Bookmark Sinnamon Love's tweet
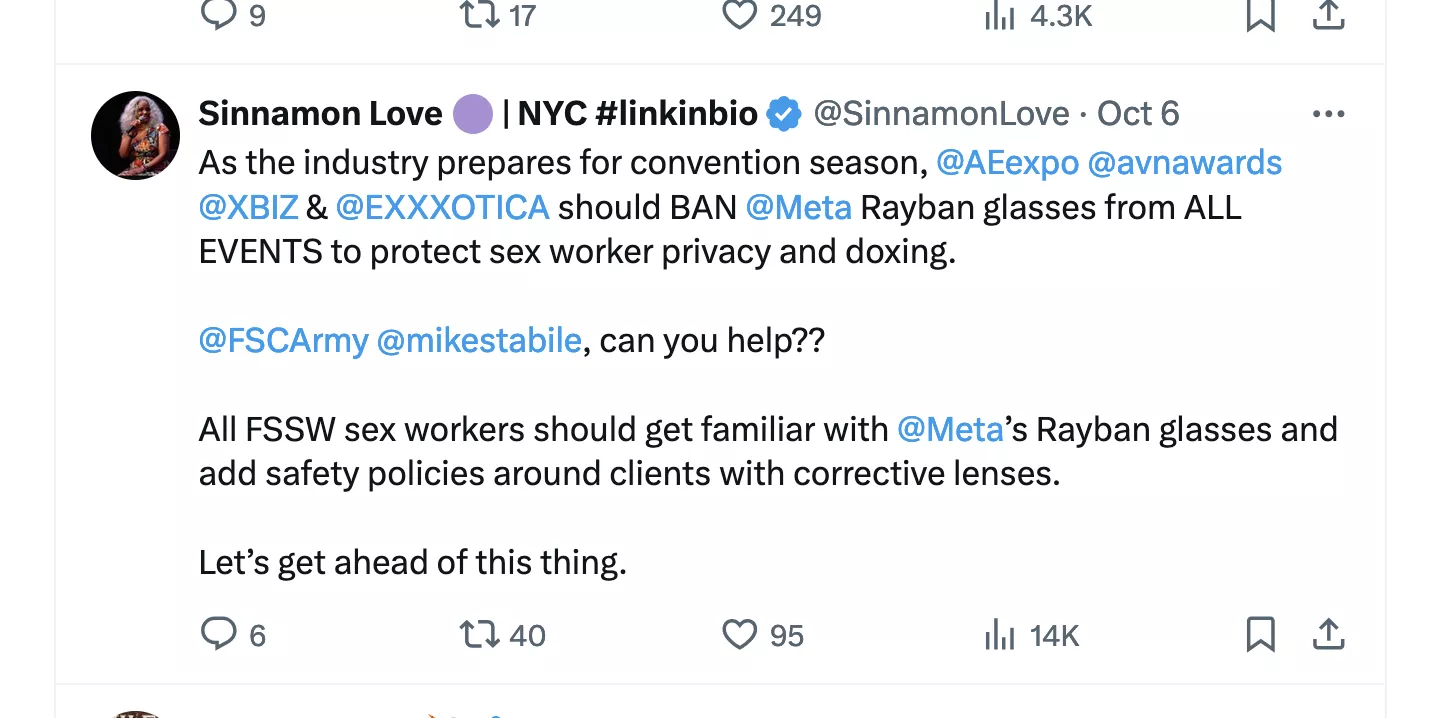Image resolution: width=1438 pixels, height=718 pixels. tap(1260, 634)
